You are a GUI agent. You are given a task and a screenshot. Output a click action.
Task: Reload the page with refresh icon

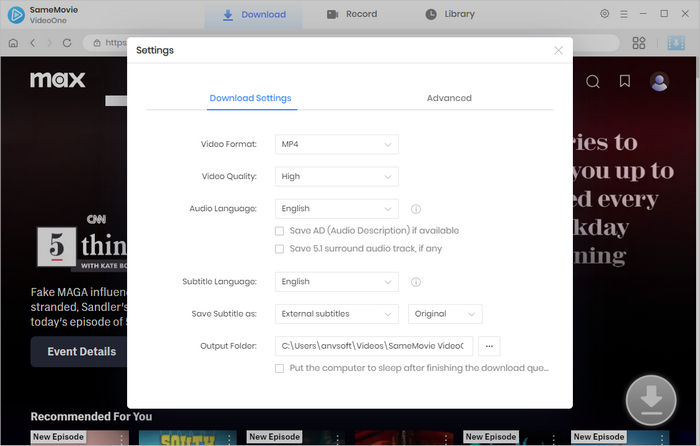tap(67, 43)
